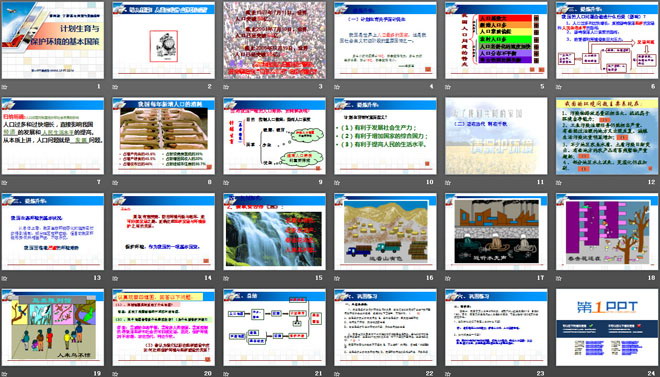Click the animation star icon under slide 13
The height and width of the screenshot is (377, 660).
[x=4, y=278]
